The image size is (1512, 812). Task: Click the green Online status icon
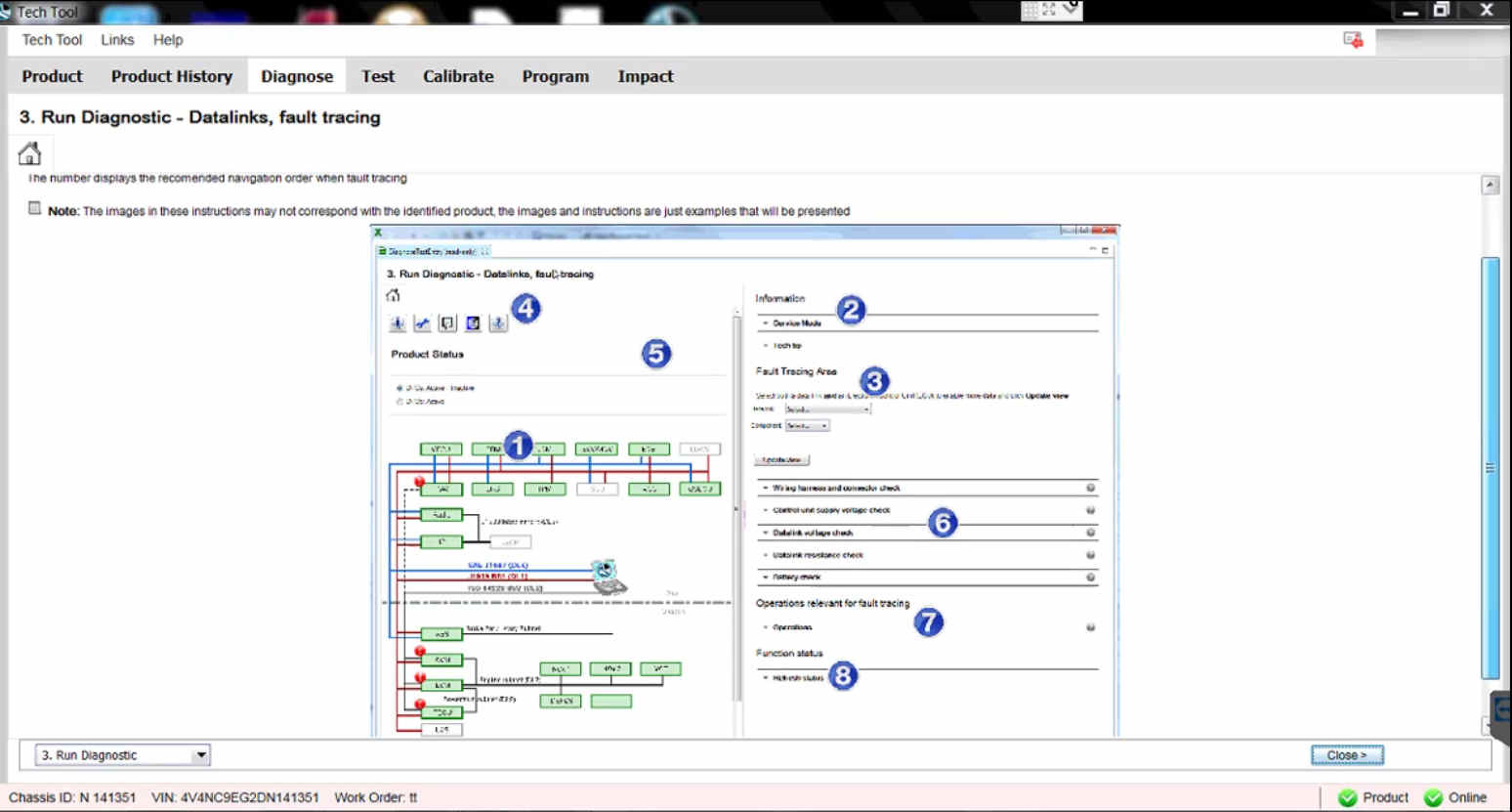[1434, 797]
